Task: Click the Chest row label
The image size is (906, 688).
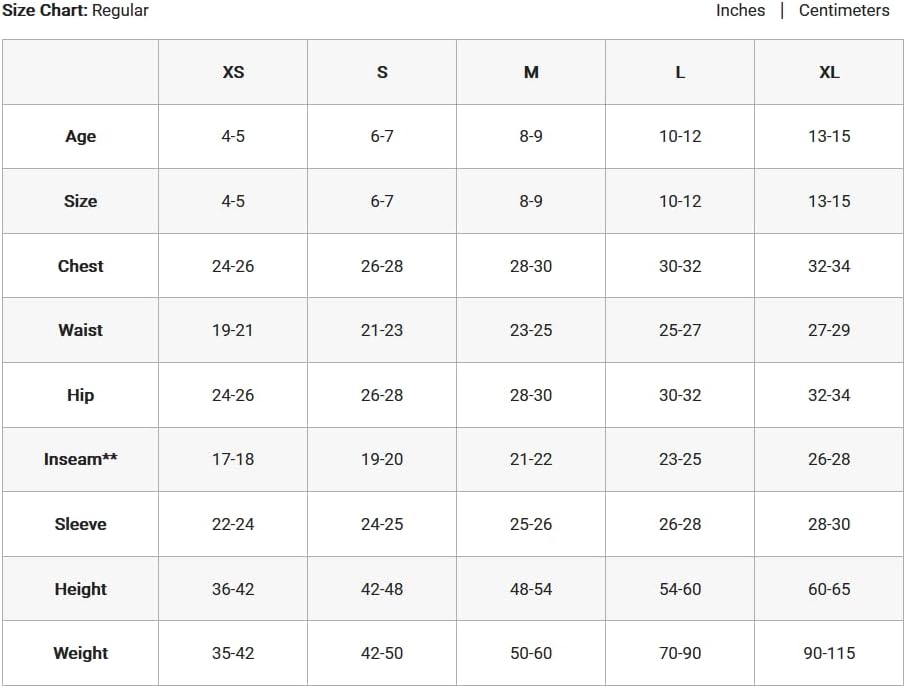Action: click(80, 266)
